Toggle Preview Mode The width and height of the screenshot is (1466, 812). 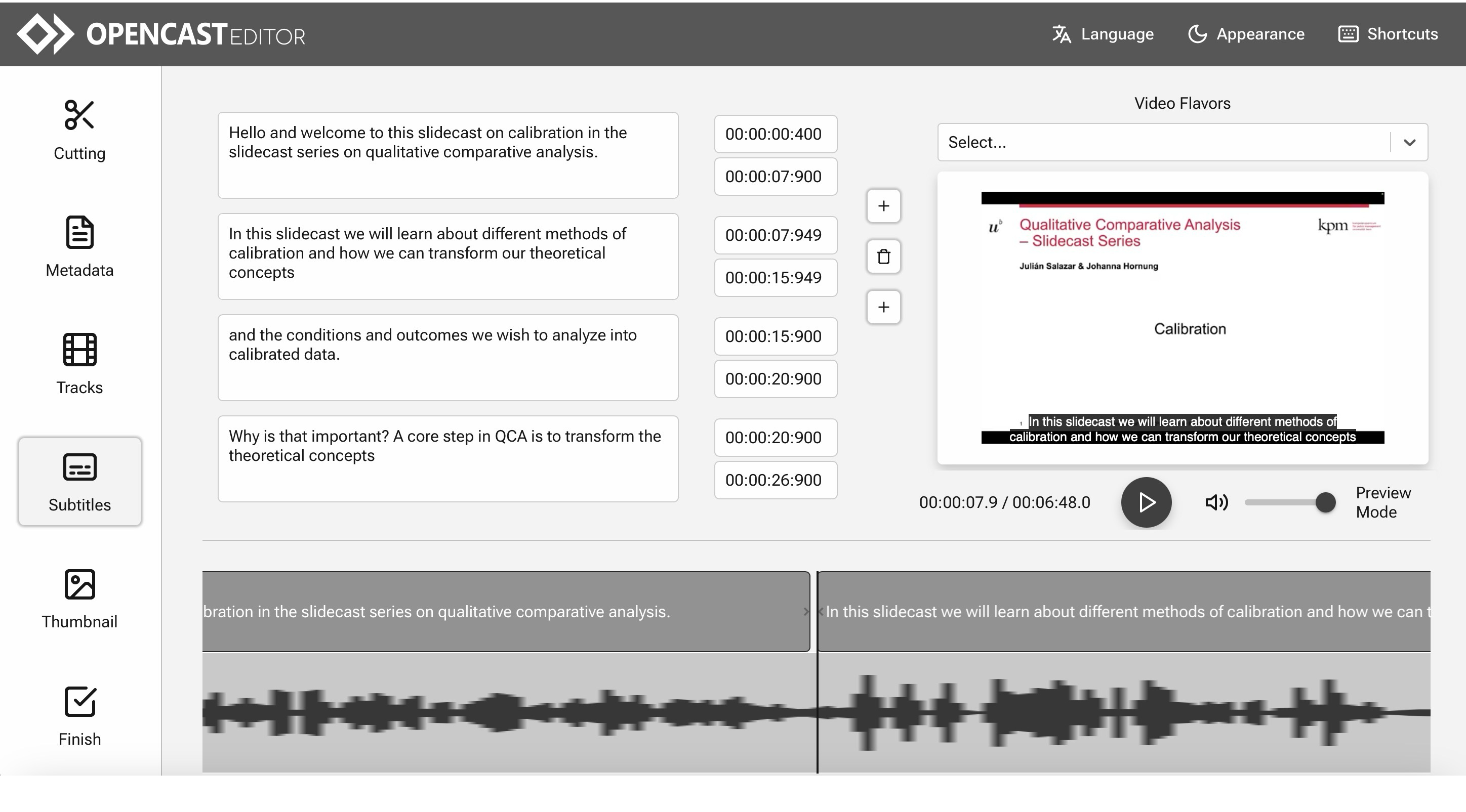point(1383,502)
